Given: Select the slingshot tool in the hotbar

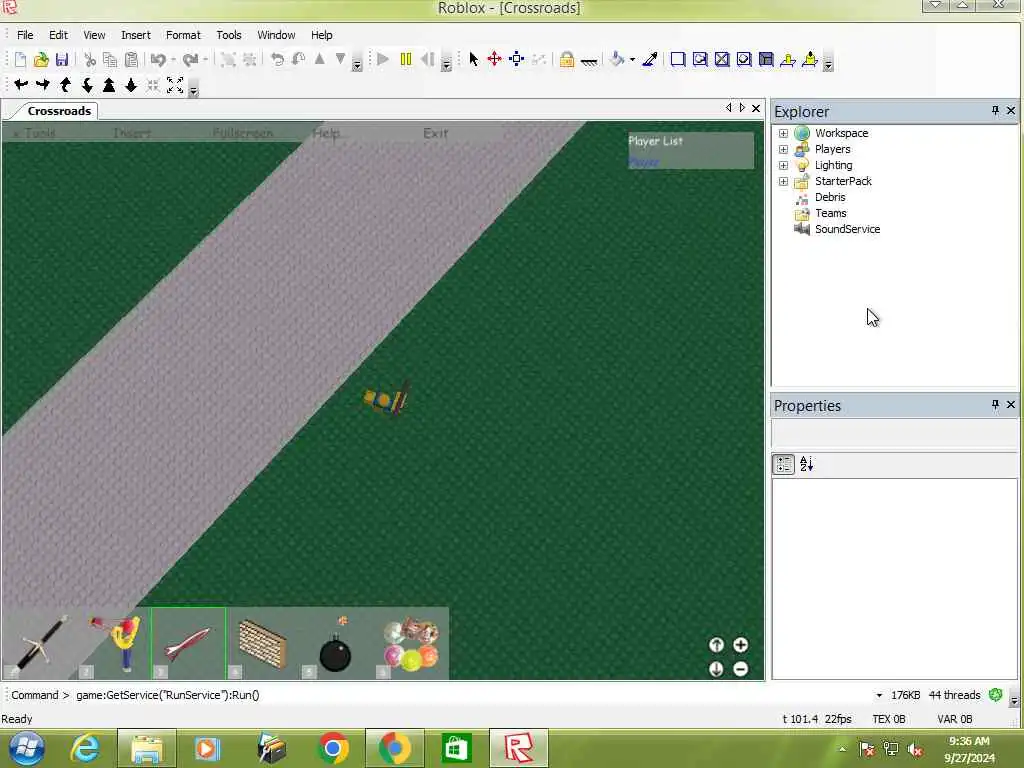Looking at the screenshot, I should click(114, 643).
